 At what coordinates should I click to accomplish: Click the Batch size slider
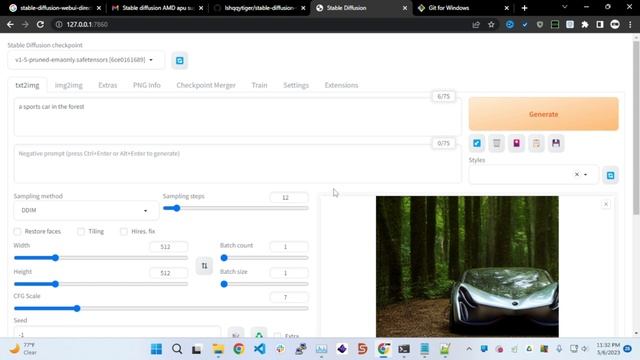(264, 284)
